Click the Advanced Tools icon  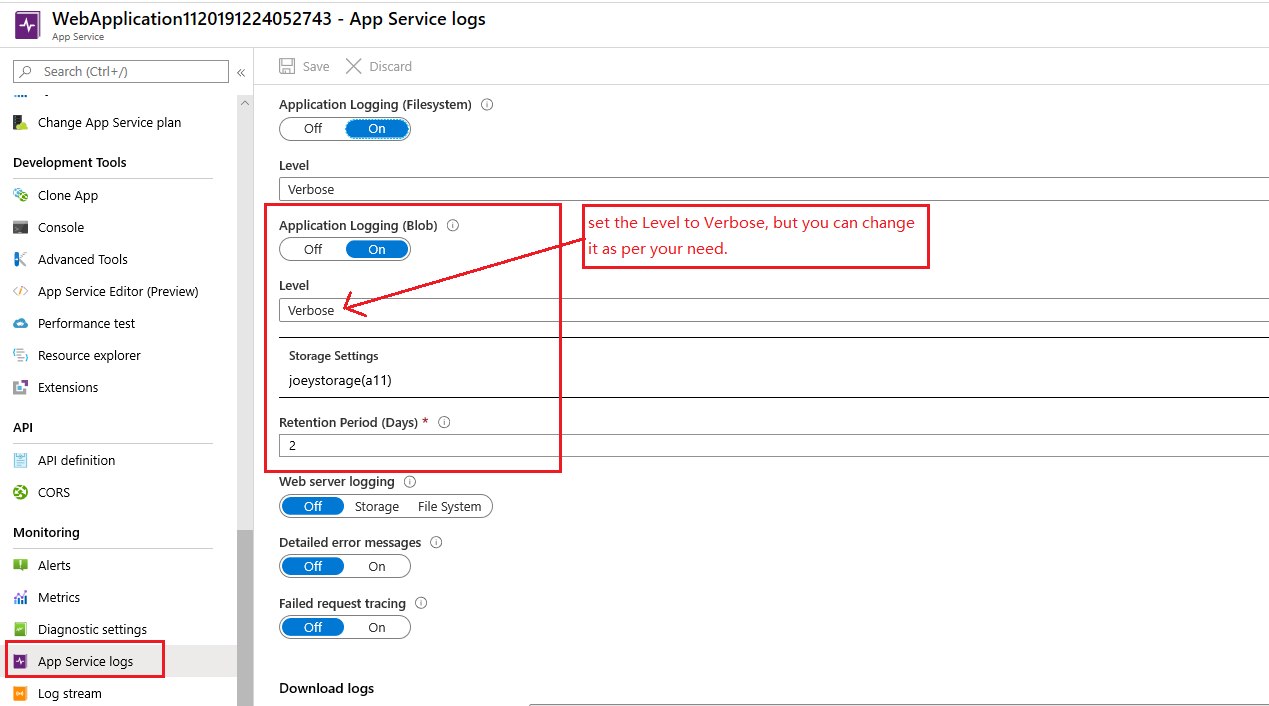(20, 259)
